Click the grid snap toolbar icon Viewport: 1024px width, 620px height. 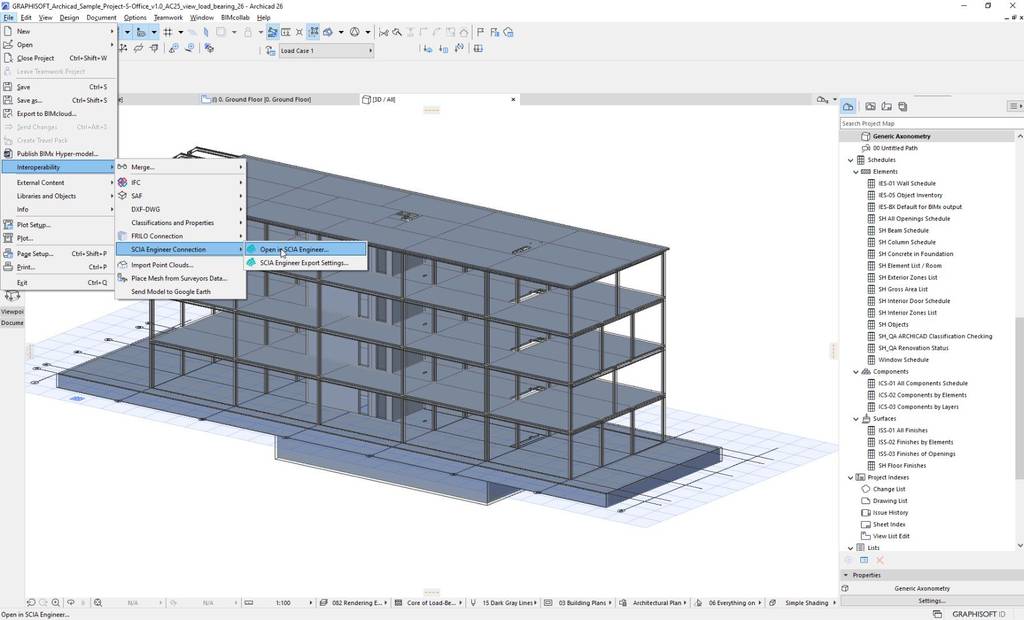167,32
